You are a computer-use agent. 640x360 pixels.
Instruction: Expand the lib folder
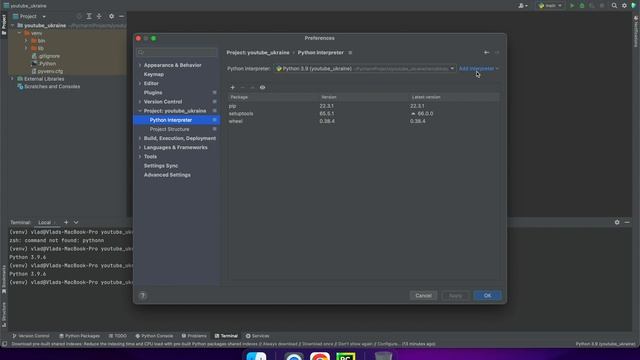pos(26,48)
